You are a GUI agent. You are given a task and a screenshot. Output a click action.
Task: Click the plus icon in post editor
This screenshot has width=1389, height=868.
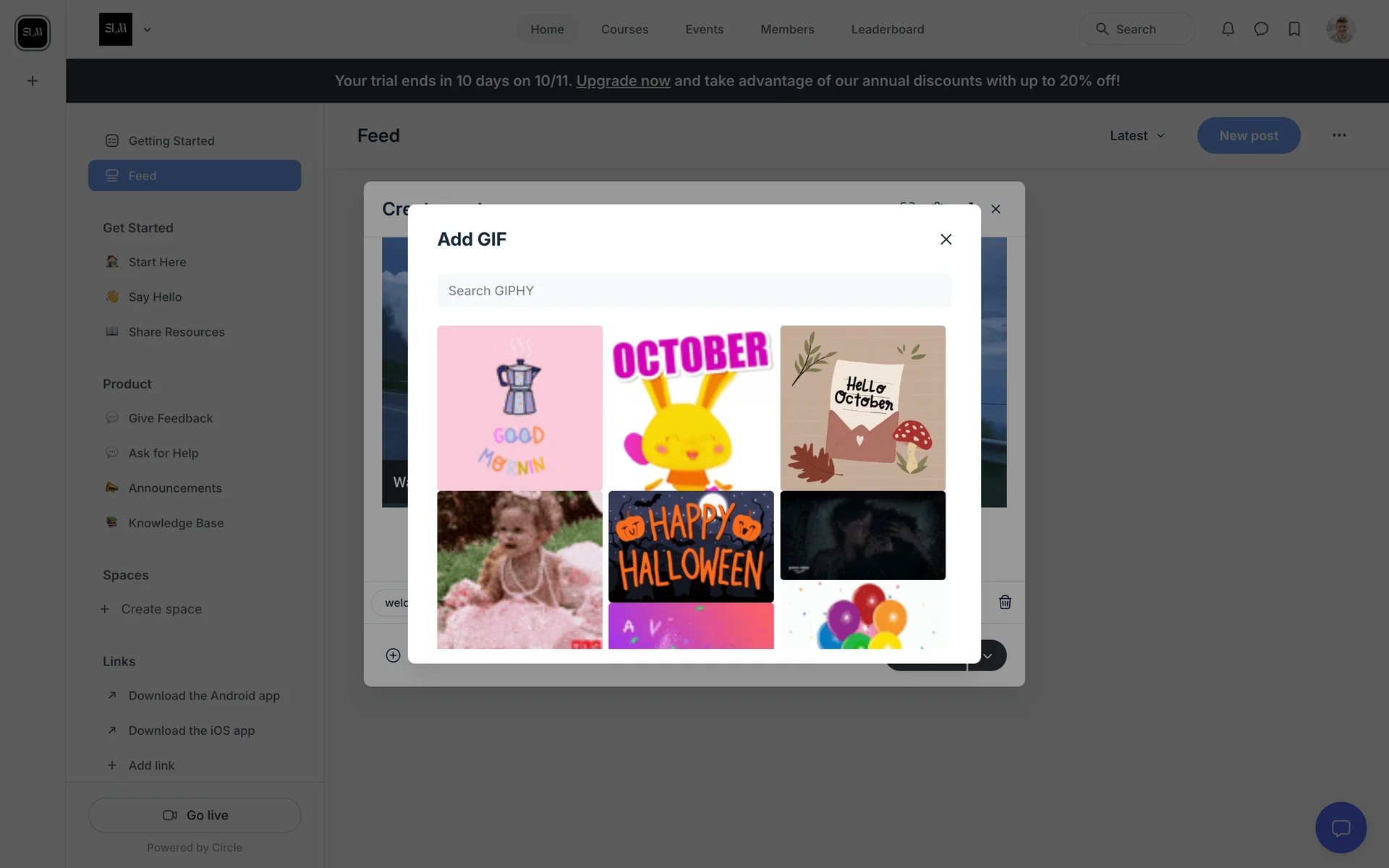pyautogui.click(x=393, y=655)
